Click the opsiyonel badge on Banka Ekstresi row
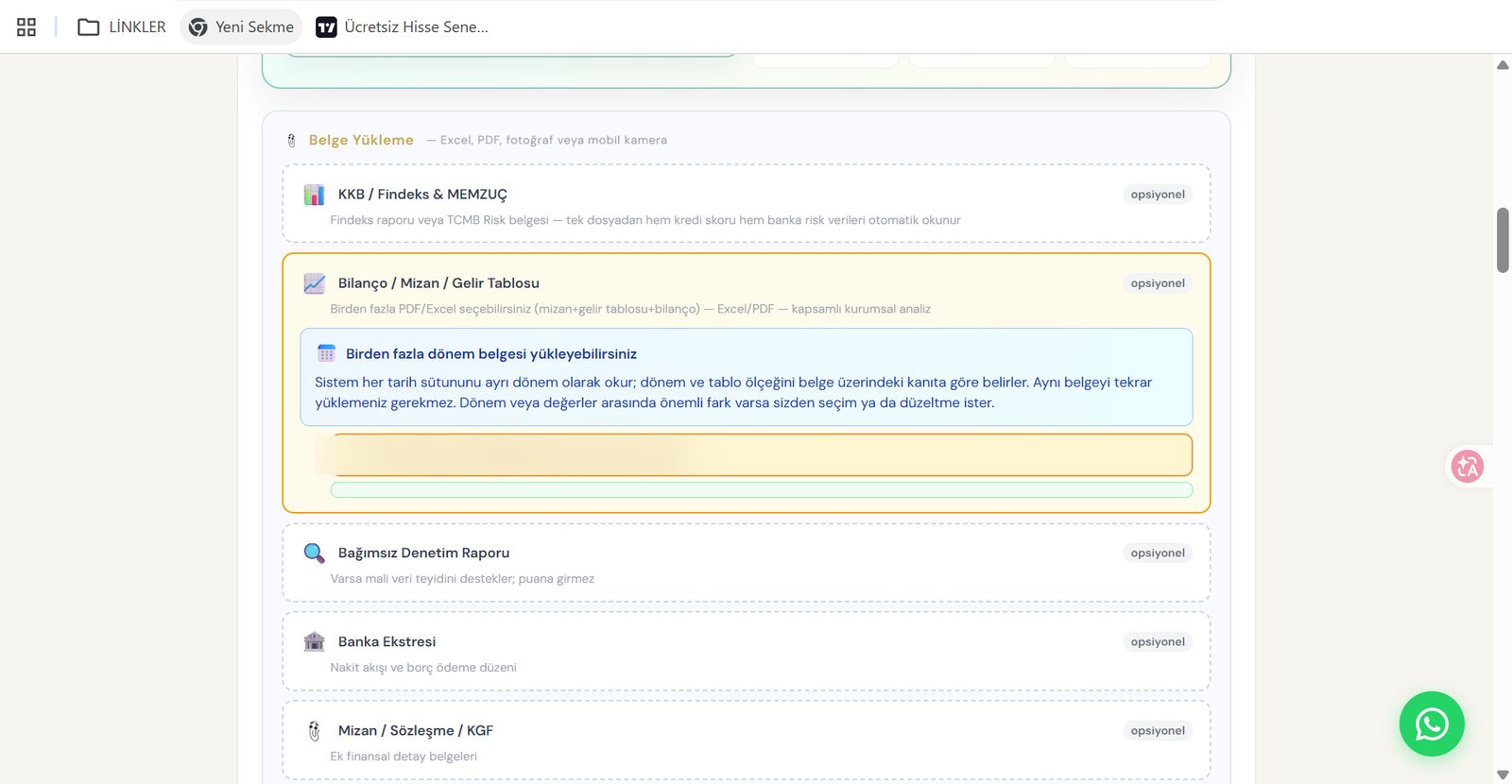Image resolution: width=1512 pixels, height=784 pixels. coord(1158,642)
